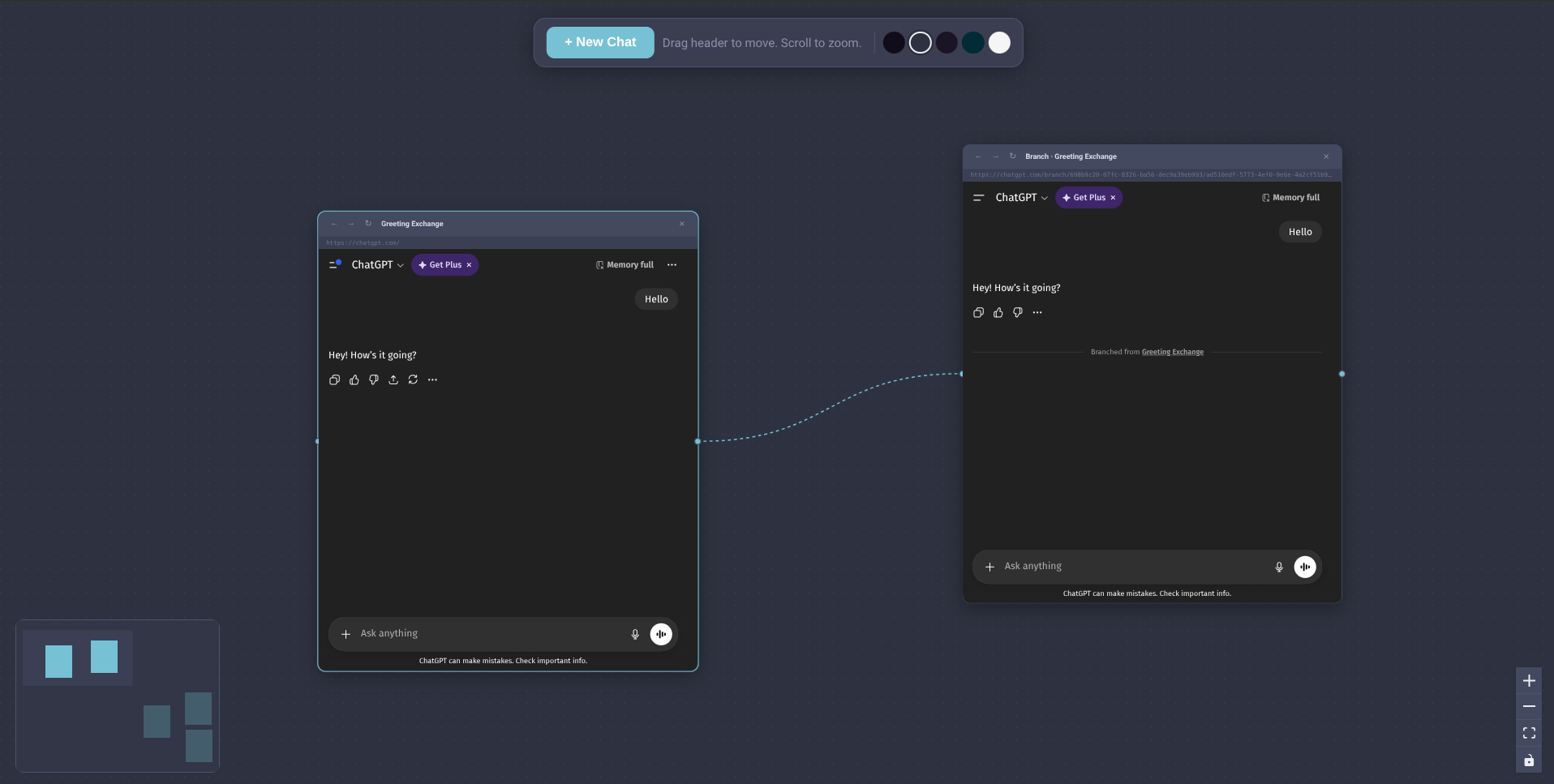1554x784 pixels.
Task: Toggle fullscreen mode via bottom-right control
Action: pyautogui.click(x=1530, y=733)
